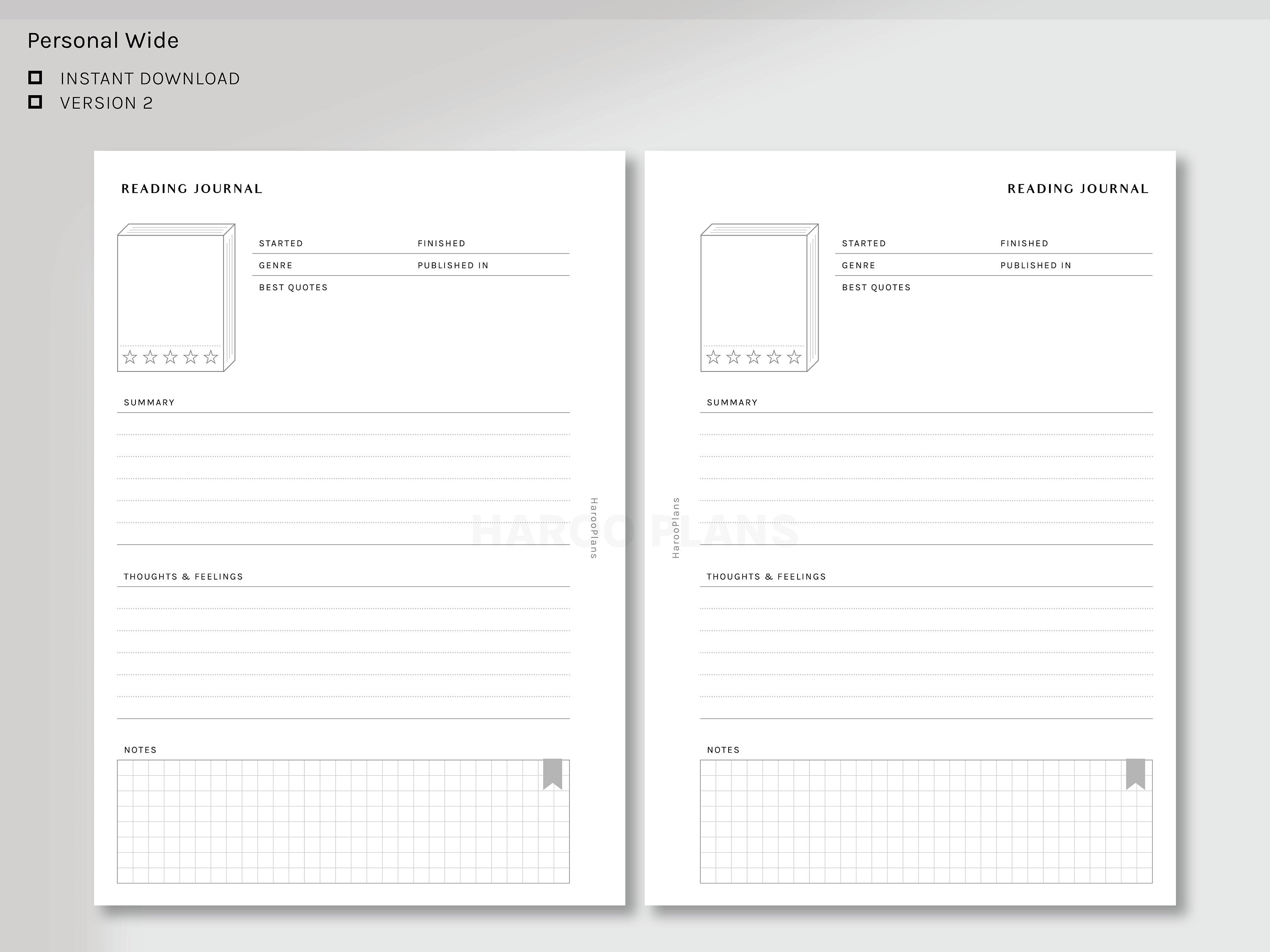1270x952 pixels.
Task: Click the bookmark ribbon in right page Notes grid
Action: coord(1136,774)
